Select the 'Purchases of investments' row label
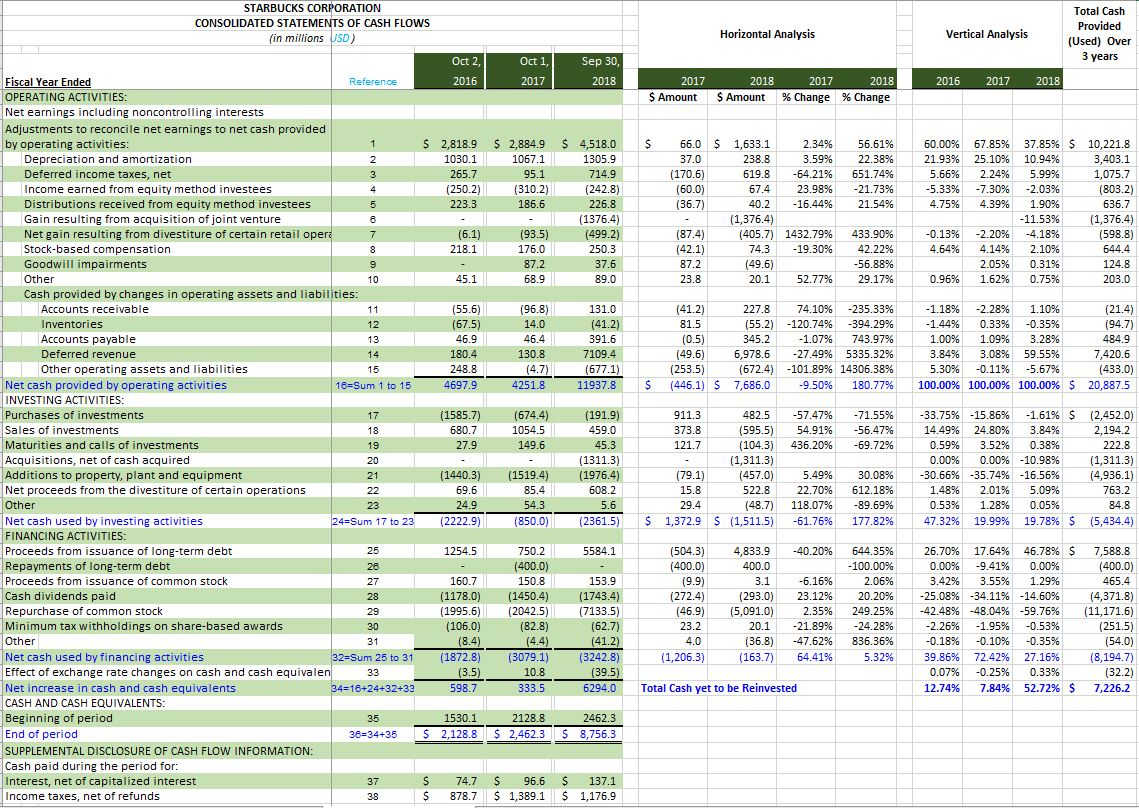 pos(75,415)
